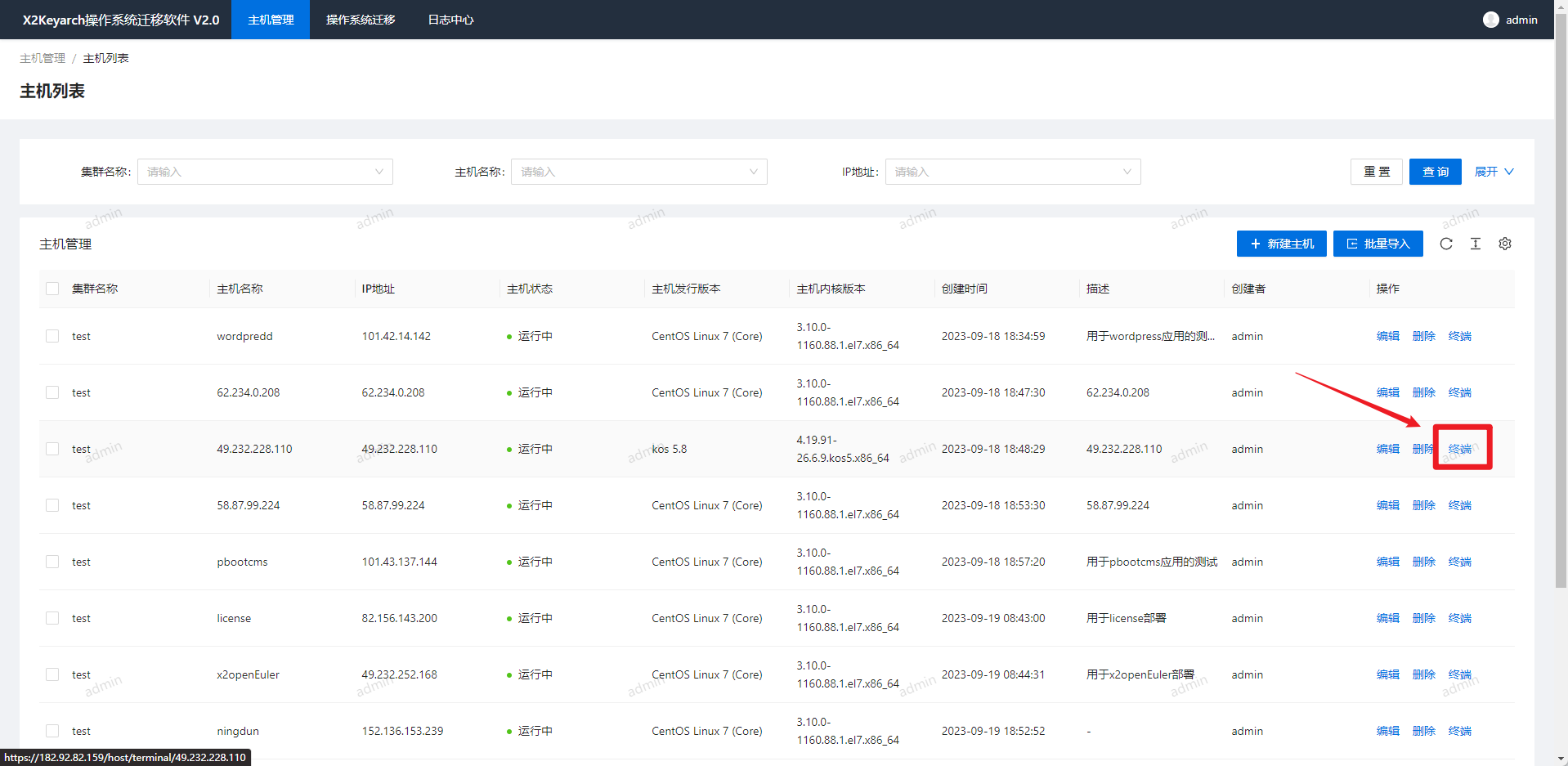Check the box for 49.232.228.110 host row

tap(52, 449)
